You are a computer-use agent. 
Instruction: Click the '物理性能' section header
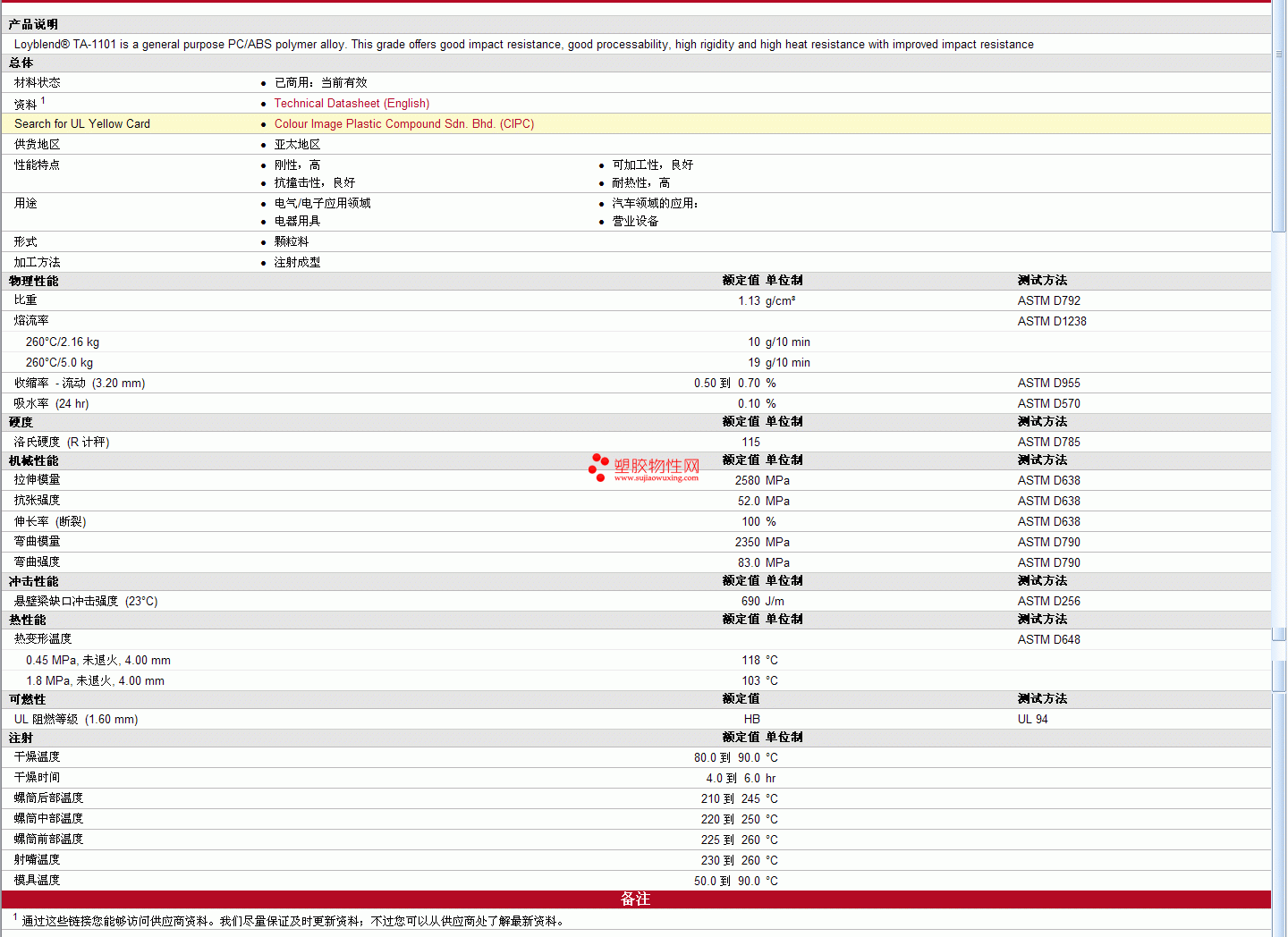point(33,281)
